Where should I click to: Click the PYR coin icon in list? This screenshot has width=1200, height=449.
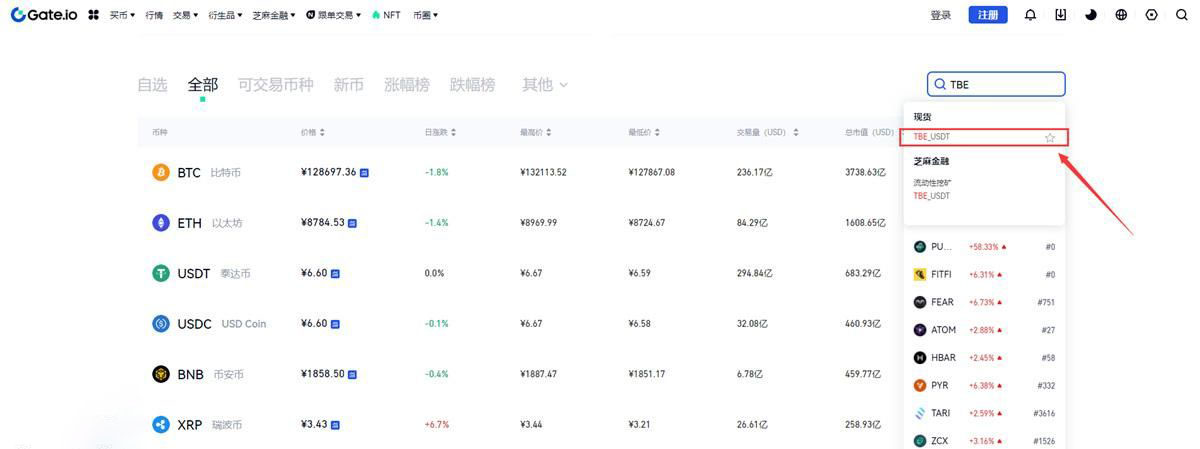[920, 385]
